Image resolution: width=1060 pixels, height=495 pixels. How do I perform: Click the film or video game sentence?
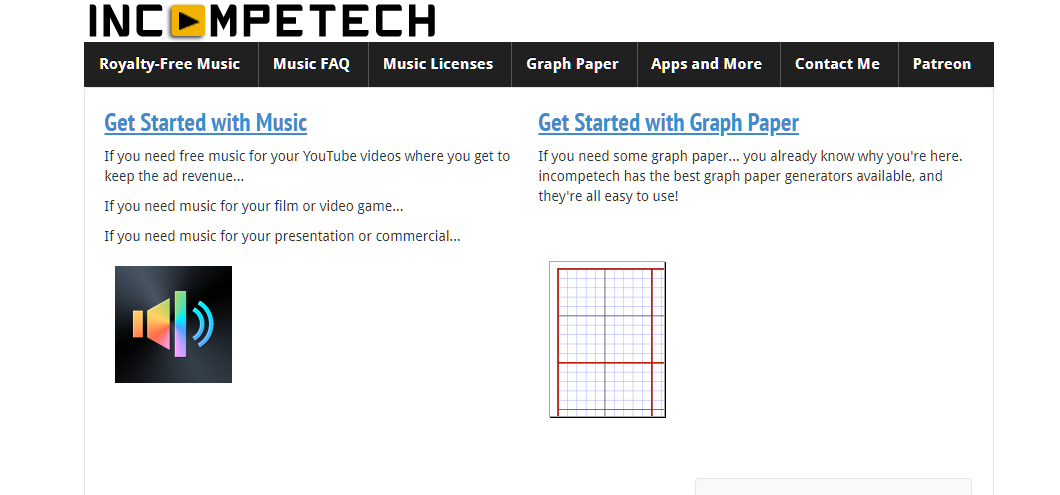[253, 206]
